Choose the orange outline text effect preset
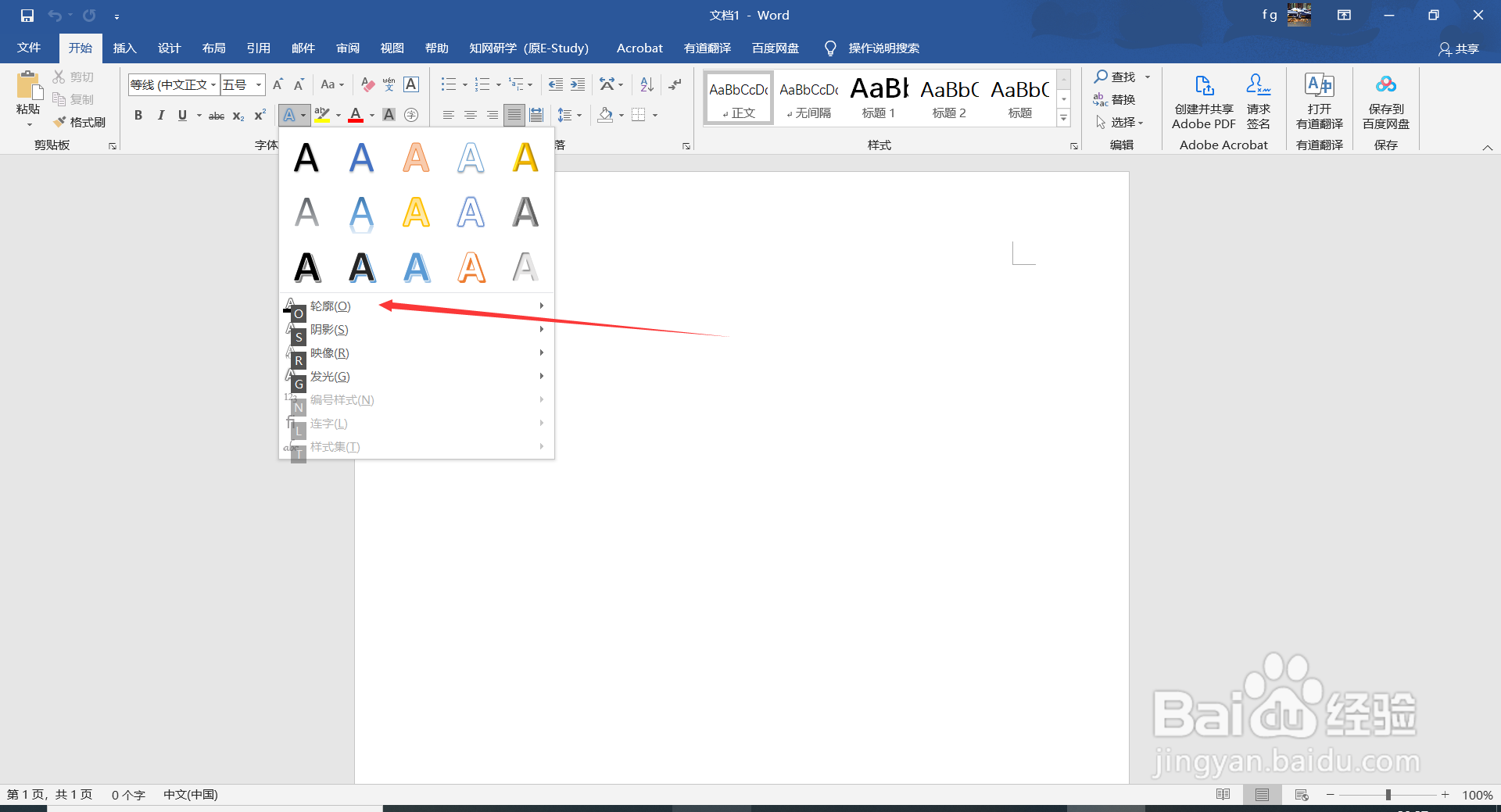Image resolution: width=1501 pixels, height=812 pixels. pos(471,267)
